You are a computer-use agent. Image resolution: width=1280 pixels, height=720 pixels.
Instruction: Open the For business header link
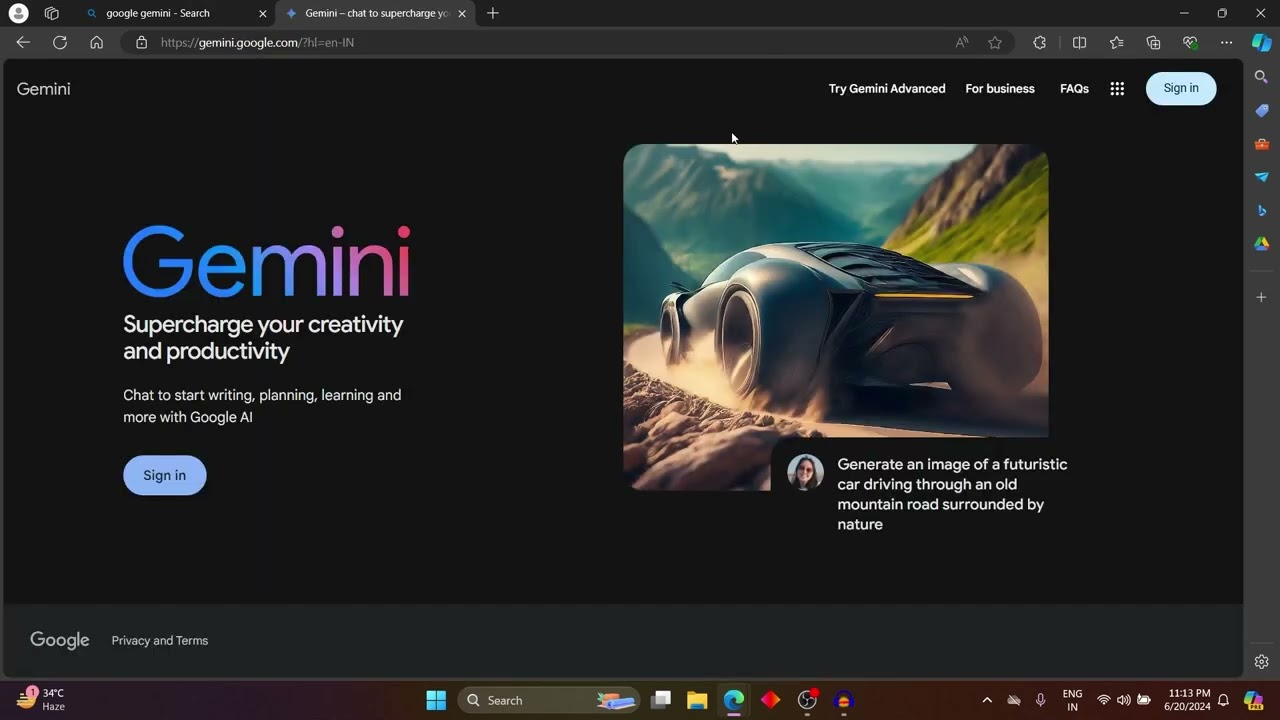(1000, 89)
